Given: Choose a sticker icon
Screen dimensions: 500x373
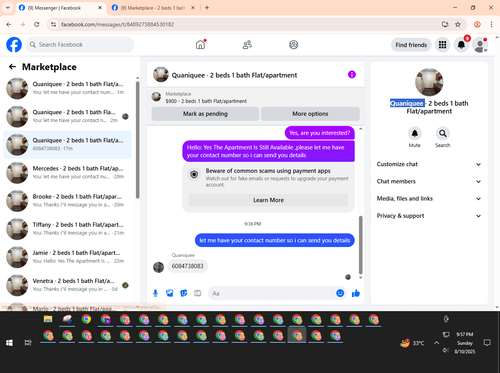Looking at the screenshot, I should tap(184, 293).
